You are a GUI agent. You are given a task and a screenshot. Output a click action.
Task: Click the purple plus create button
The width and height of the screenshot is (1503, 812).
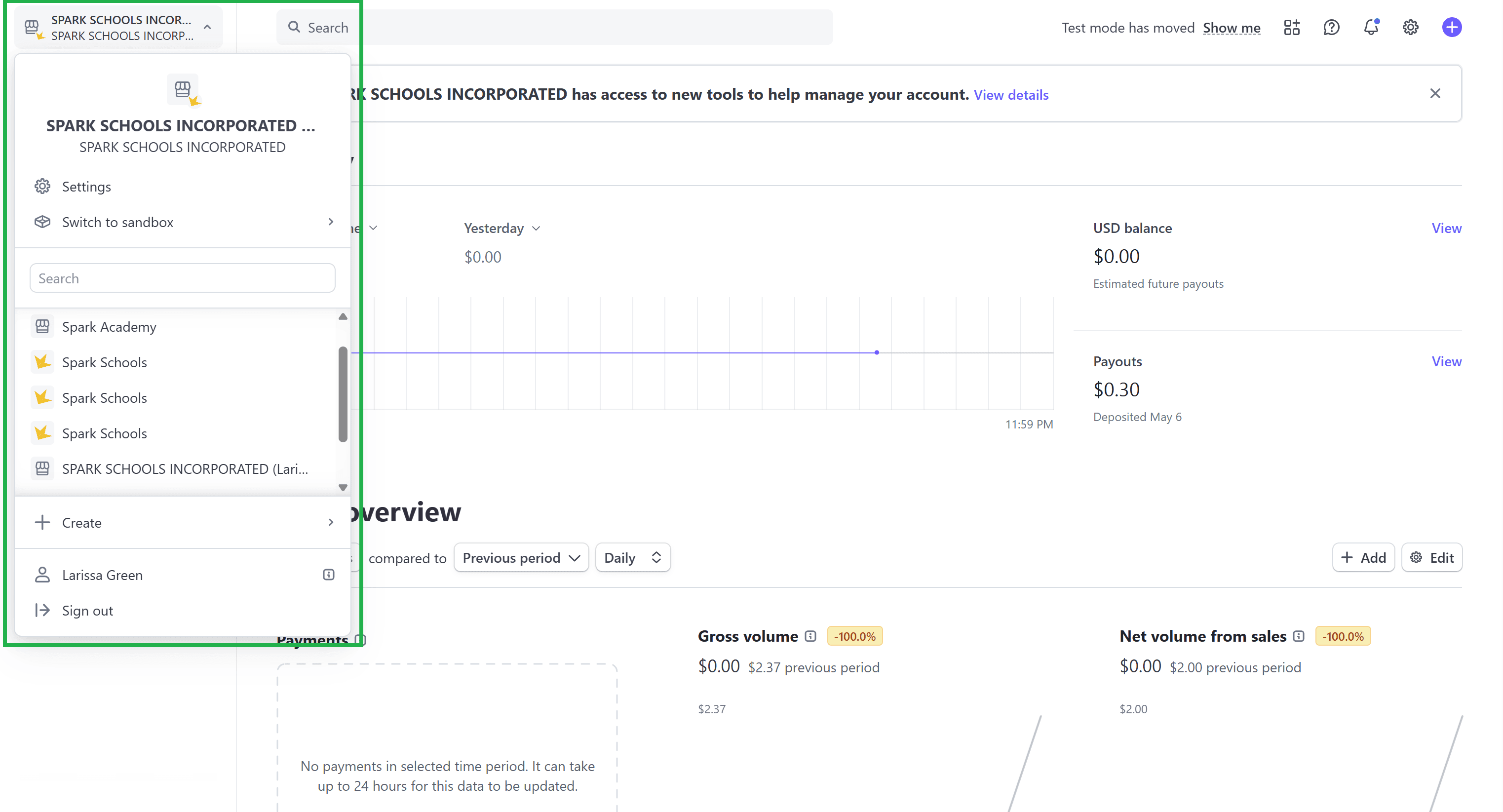(x=1451, y=28)
